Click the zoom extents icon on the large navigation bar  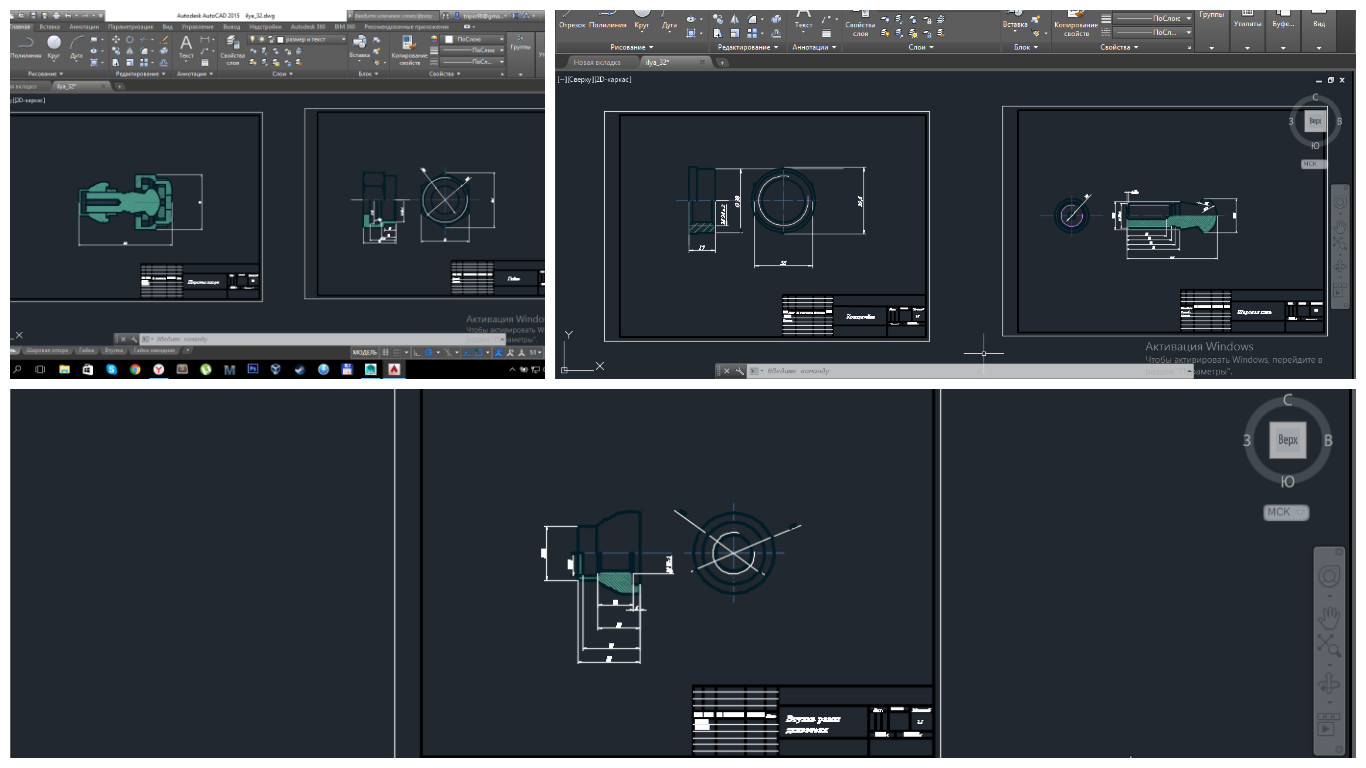1329,645
